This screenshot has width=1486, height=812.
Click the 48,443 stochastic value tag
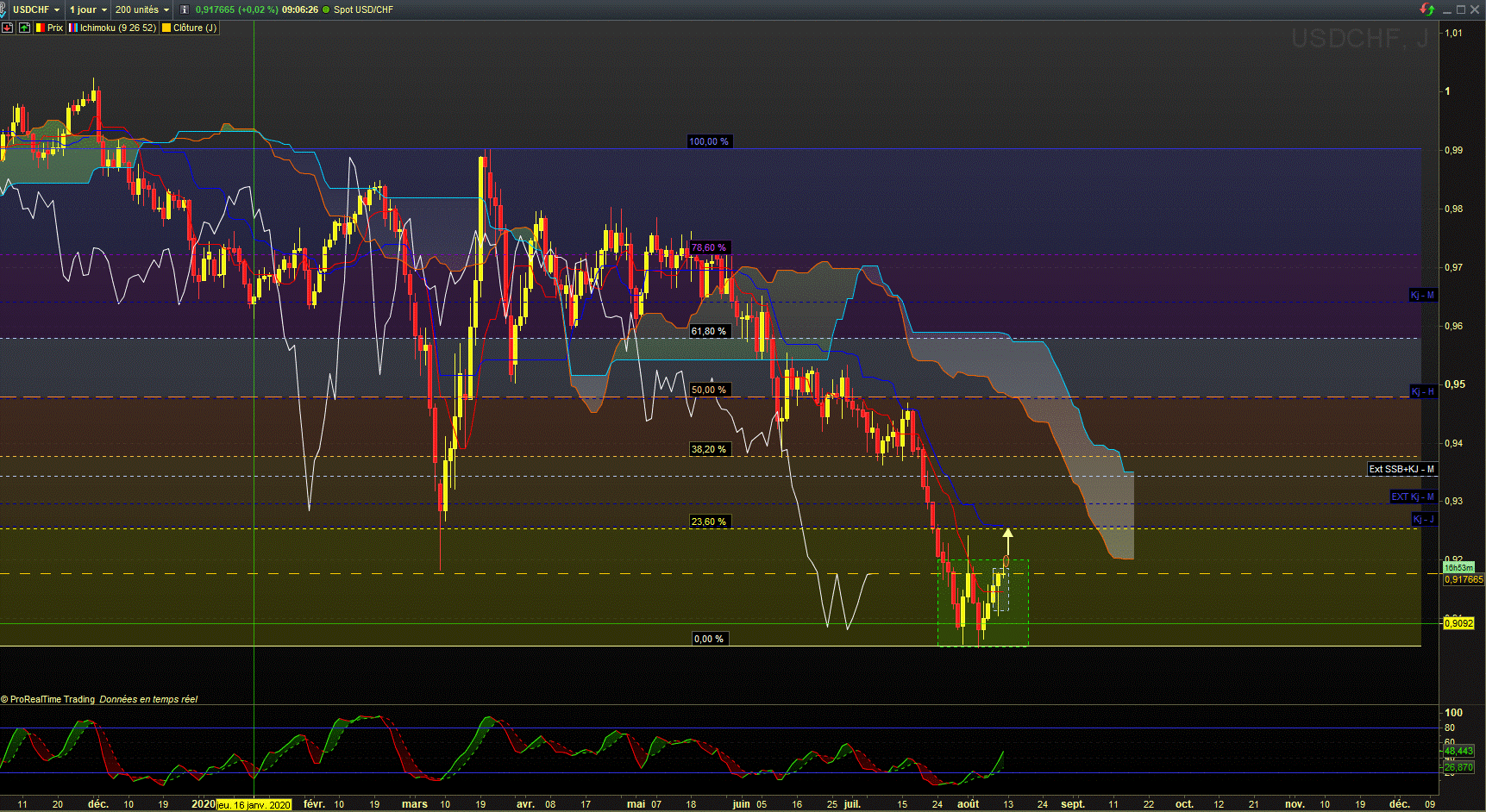[1458, 751]
